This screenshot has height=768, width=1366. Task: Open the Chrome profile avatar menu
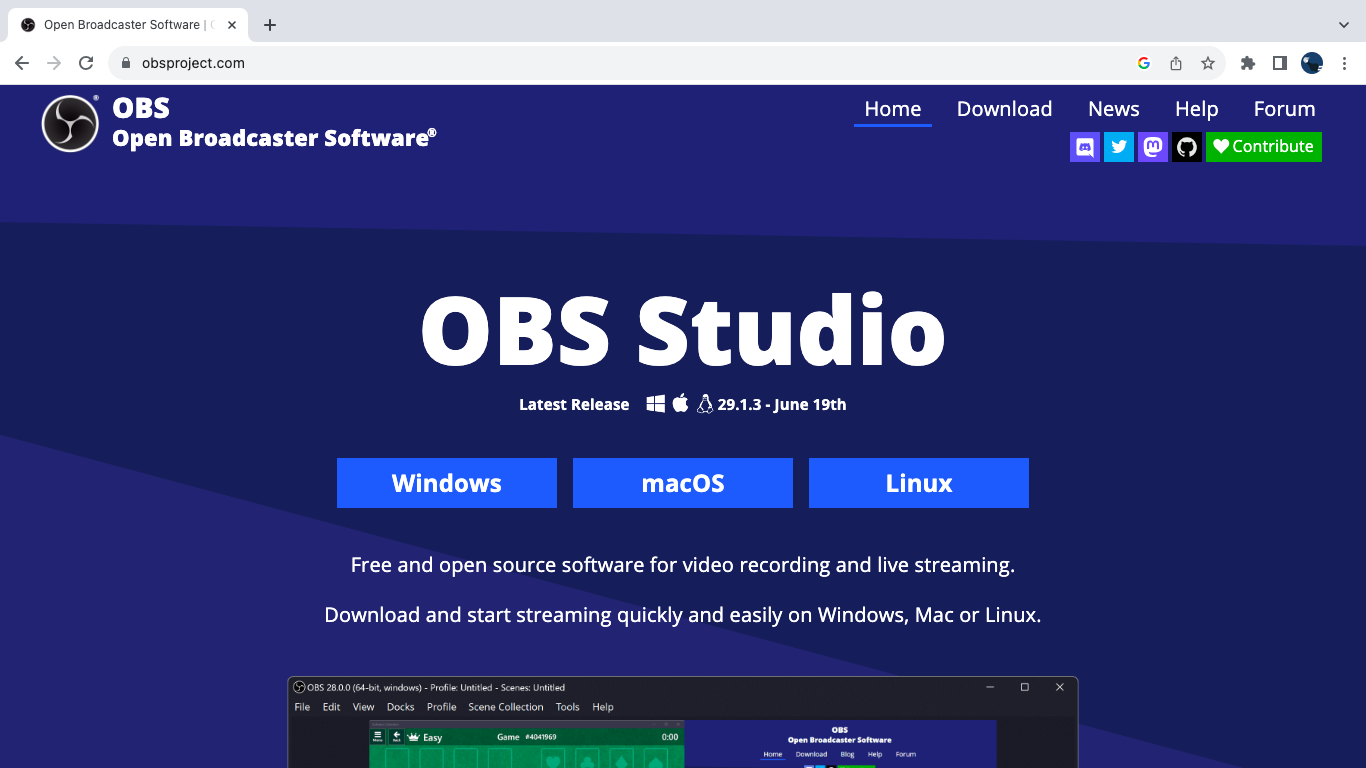tap(1312, 63)
